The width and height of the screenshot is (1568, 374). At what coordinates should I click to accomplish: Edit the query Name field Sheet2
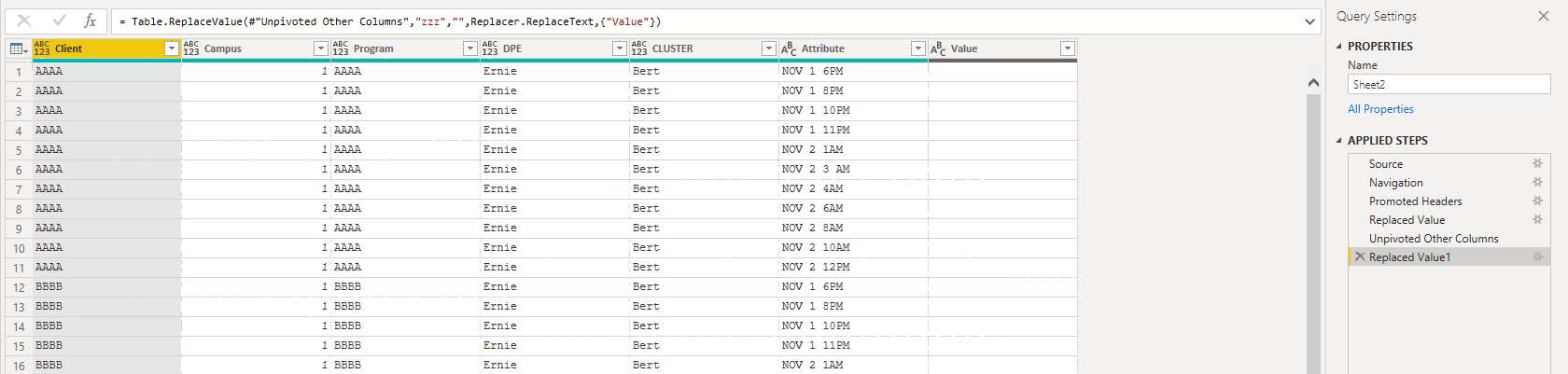pyautogui.click(x=1449, y=84)
